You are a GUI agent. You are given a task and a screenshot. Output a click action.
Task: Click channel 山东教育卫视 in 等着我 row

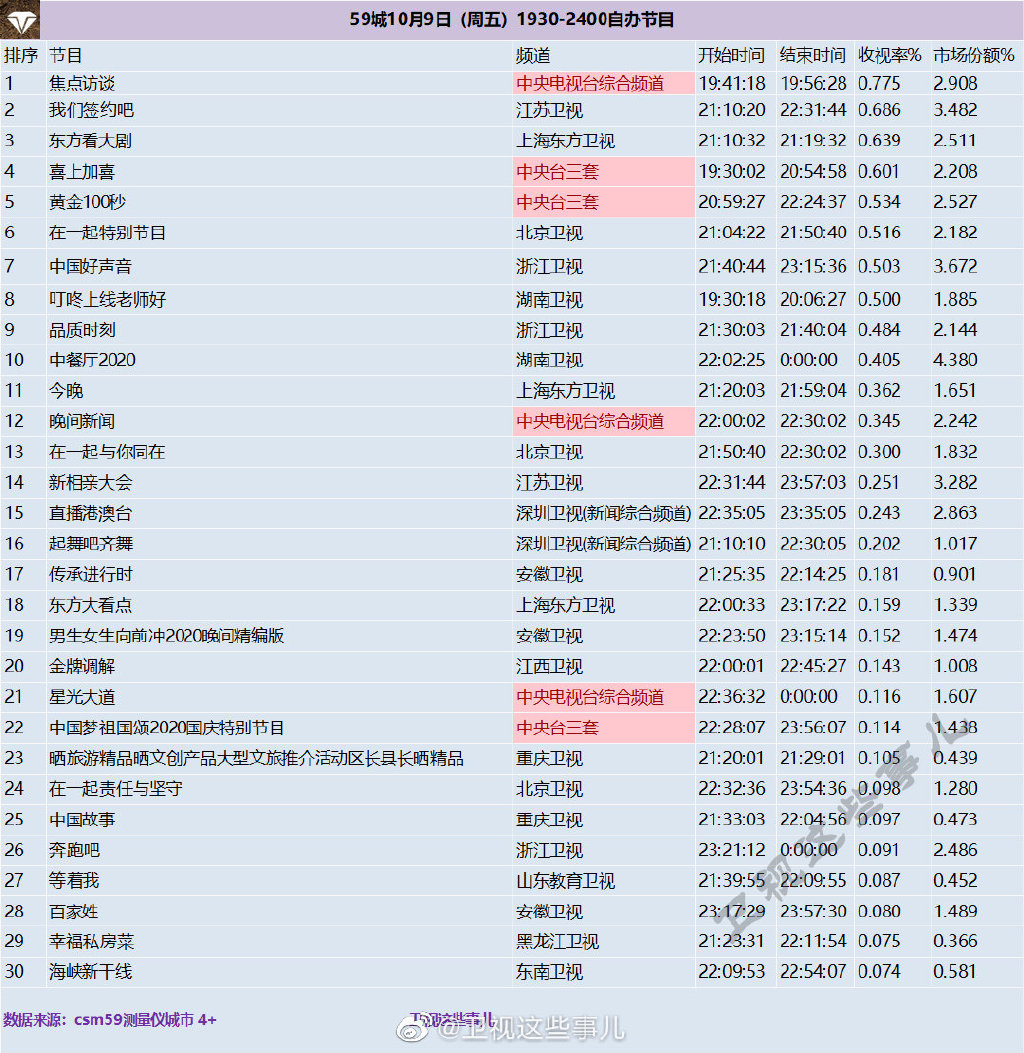565,881
